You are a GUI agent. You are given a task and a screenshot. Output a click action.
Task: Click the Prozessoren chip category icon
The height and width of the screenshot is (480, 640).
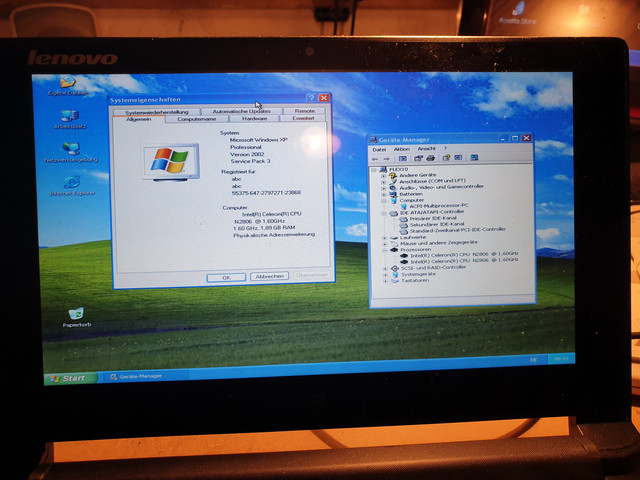[394, 249]
